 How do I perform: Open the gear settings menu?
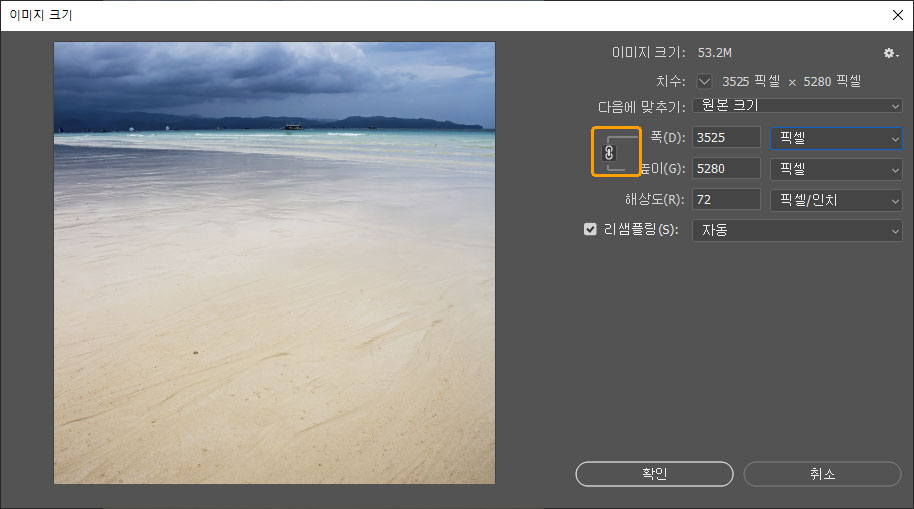[890, 53]
